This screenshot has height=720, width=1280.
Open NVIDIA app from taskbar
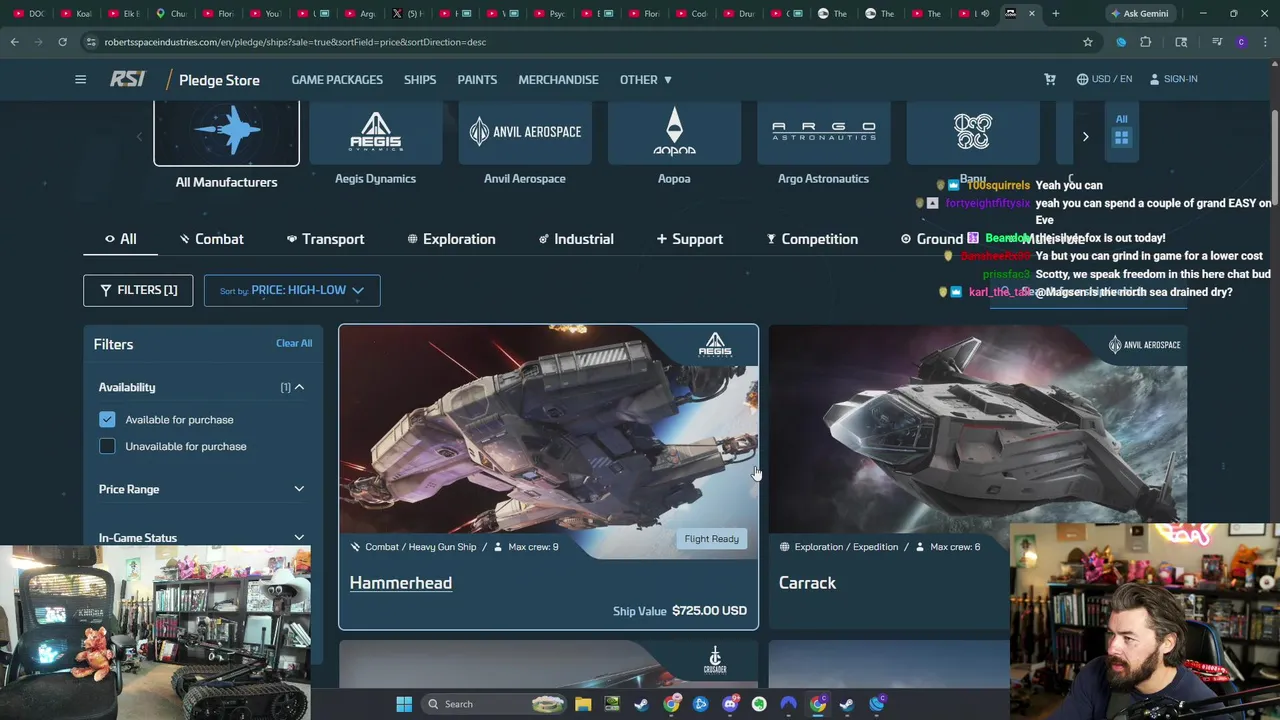coord(612,704)
